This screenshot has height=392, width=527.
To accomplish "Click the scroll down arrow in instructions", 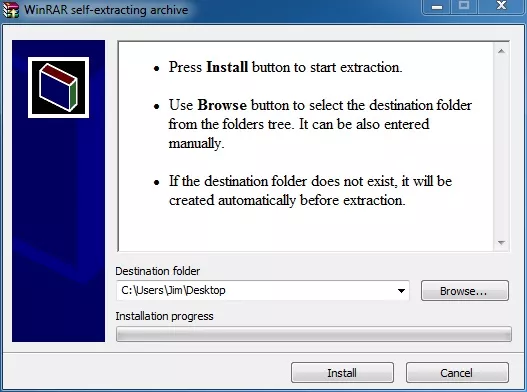I will click(x=501, y=242).
